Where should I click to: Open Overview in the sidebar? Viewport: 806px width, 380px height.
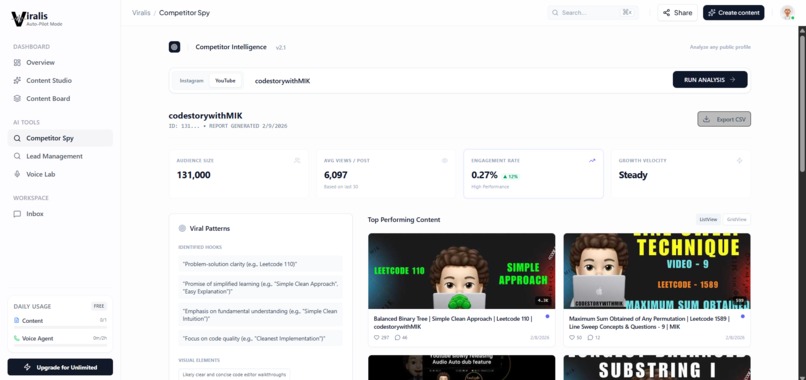click(x=60, y=62)
